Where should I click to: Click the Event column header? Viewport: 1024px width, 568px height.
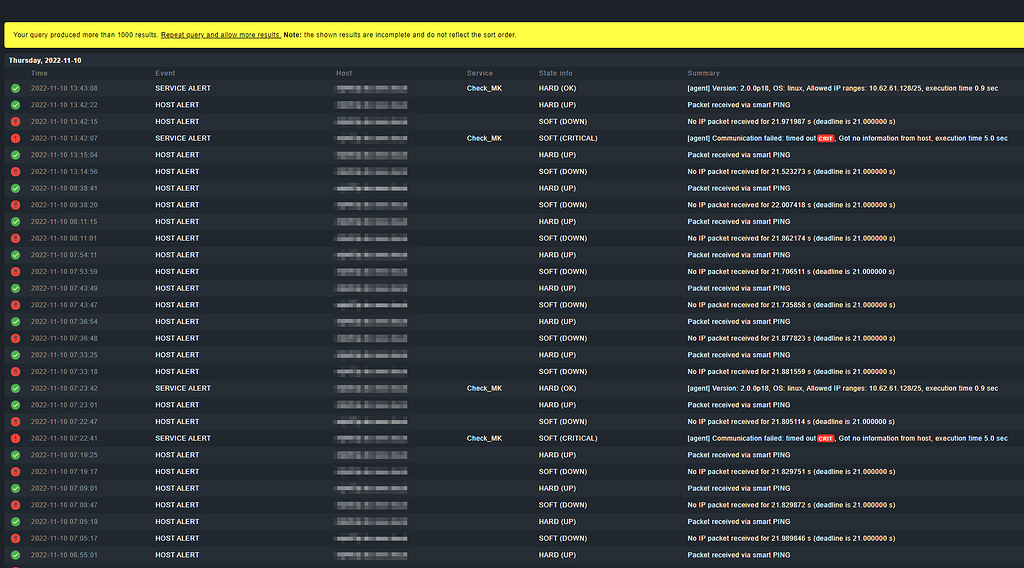165,73
